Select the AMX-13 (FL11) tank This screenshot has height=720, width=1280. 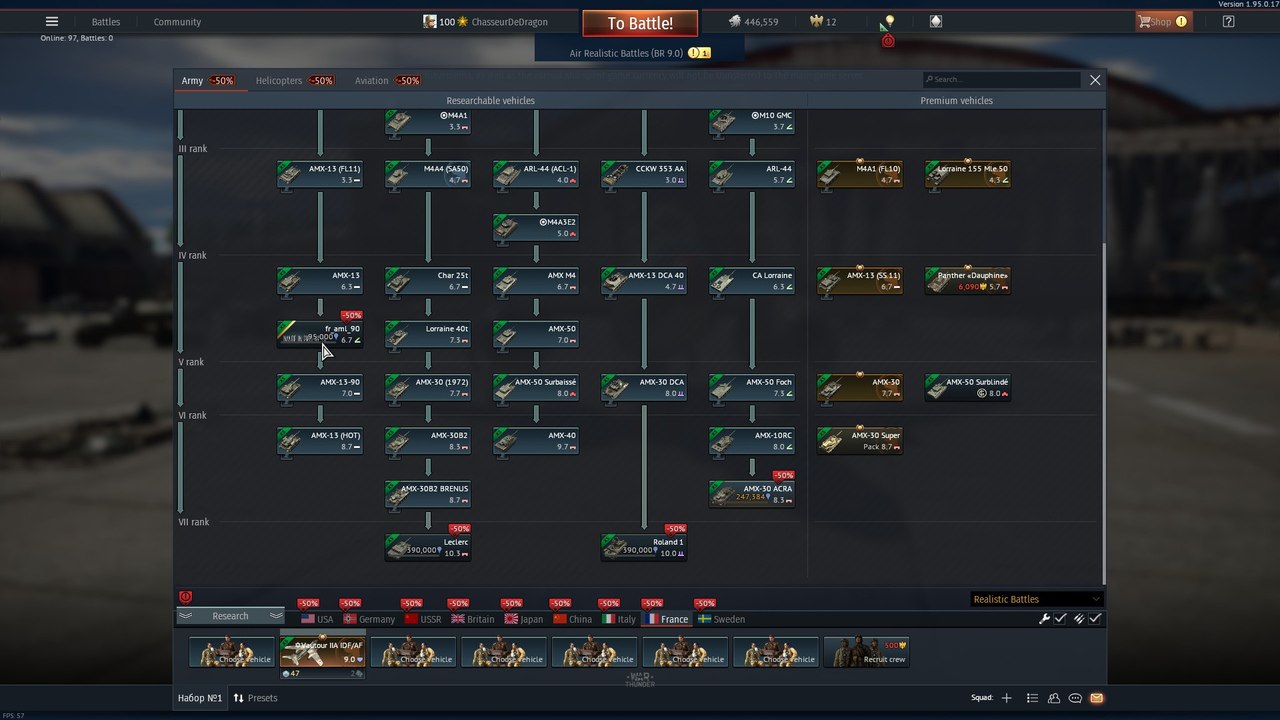pos(320,174)
